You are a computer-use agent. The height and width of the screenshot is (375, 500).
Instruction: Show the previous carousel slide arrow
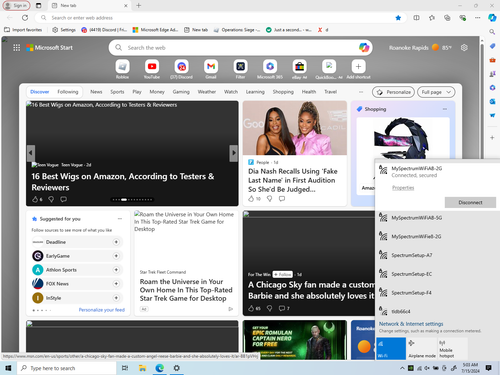[31, 153]
